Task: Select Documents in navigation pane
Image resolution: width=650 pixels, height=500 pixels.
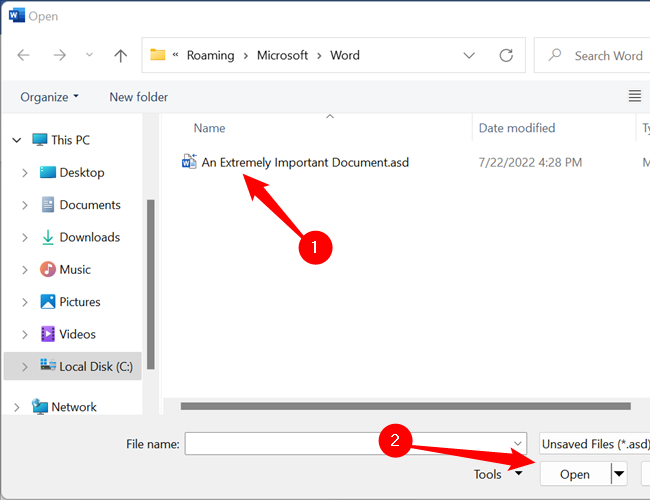Action: point(90,205)
